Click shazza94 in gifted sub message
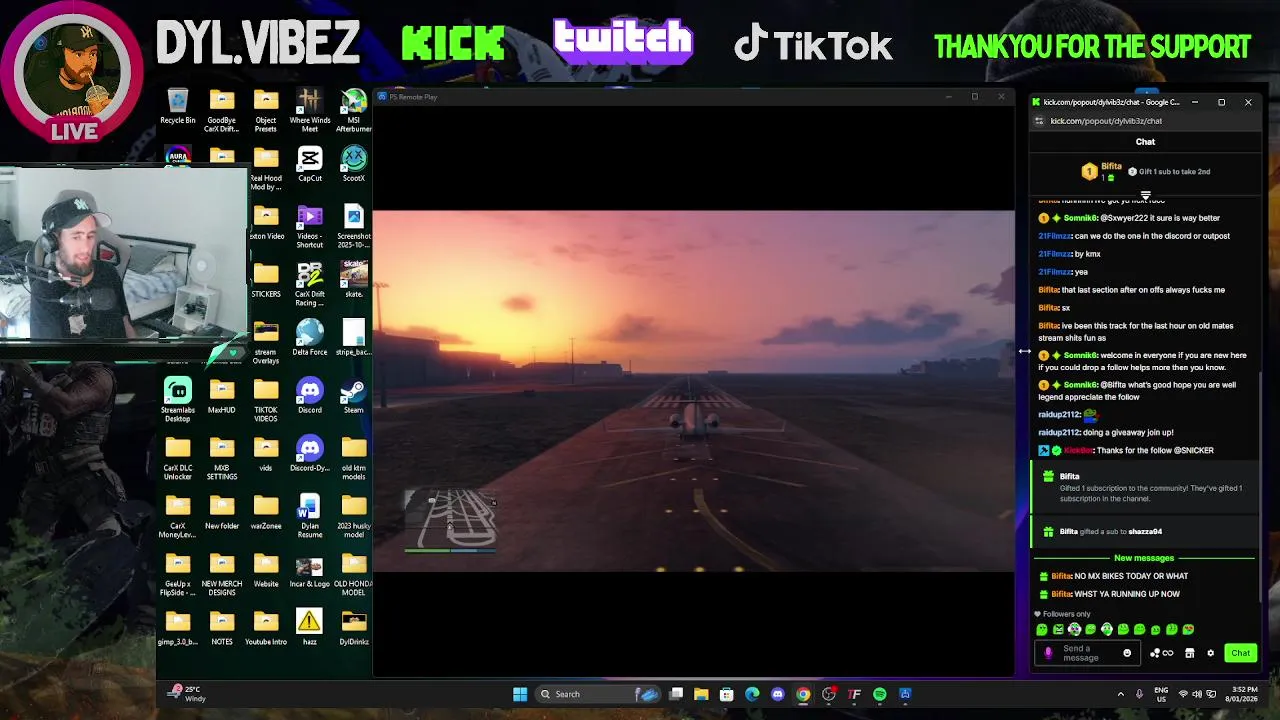 pyautogui.click(x=1145, y=531)
